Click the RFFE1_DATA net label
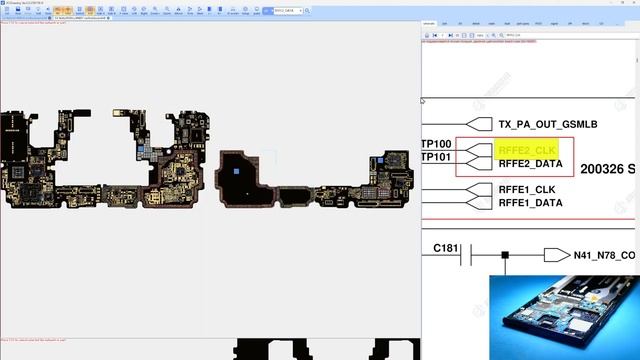Image resolution: width=640 pixels, height=360 pixels. point(531,203)
